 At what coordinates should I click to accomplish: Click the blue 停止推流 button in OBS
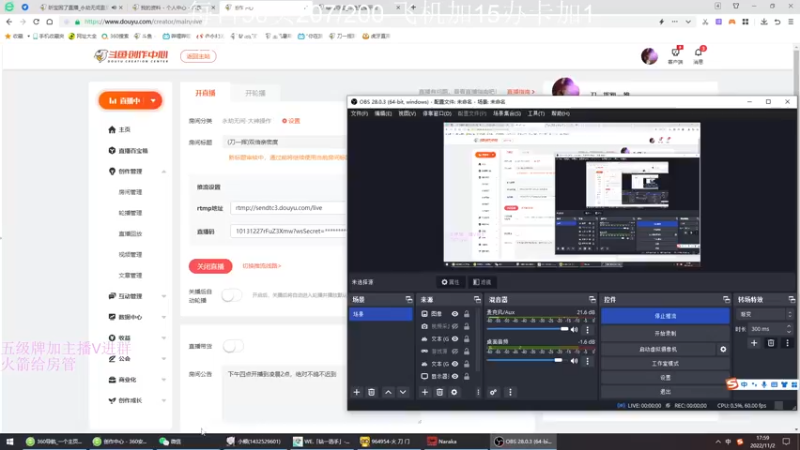pyautogui.click(x=665, y=316)
